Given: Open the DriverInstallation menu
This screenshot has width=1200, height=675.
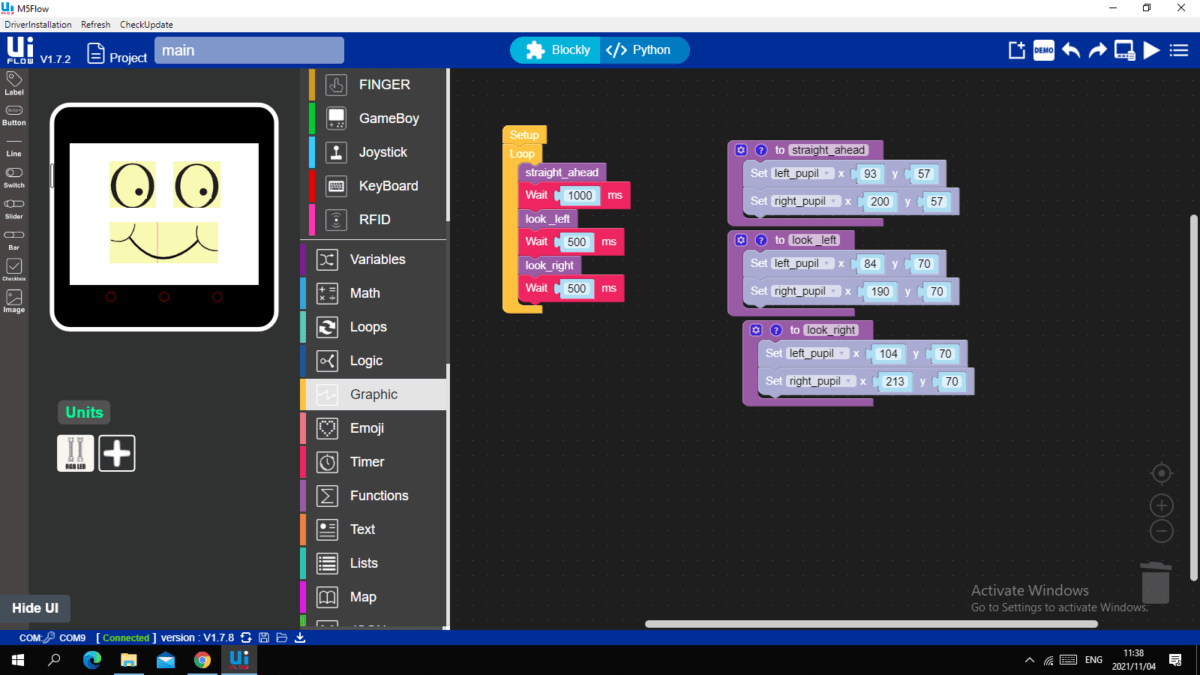Looking at the screenshot, I should click(x=38, y=25).
